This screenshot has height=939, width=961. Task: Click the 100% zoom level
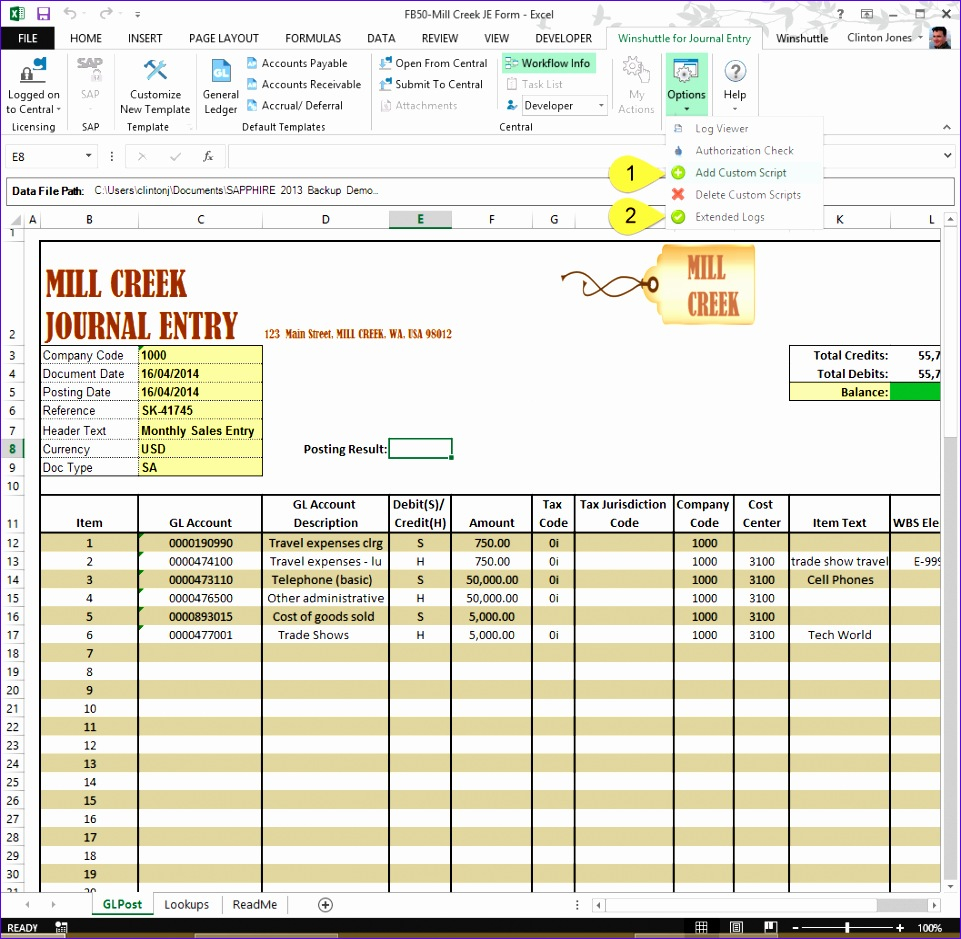pyautogui.click(x=930, y=928)
